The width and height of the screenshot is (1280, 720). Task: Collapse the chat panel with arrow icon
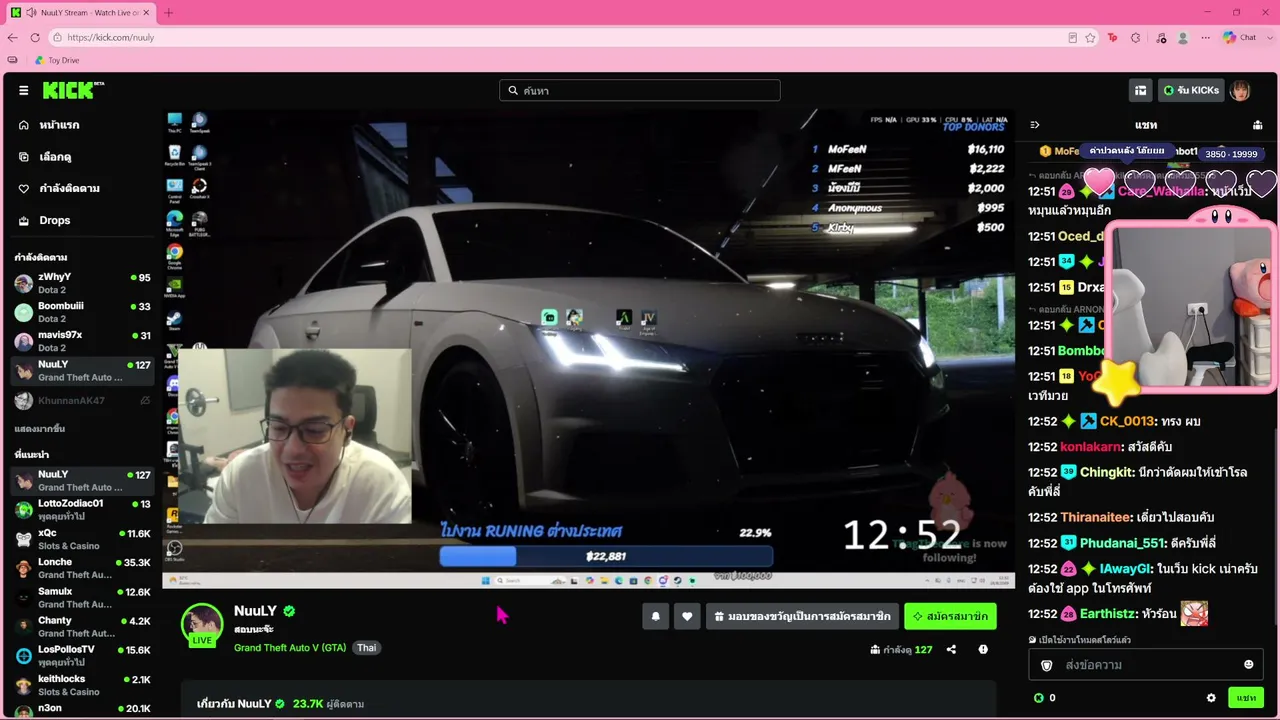(1035, 125)
